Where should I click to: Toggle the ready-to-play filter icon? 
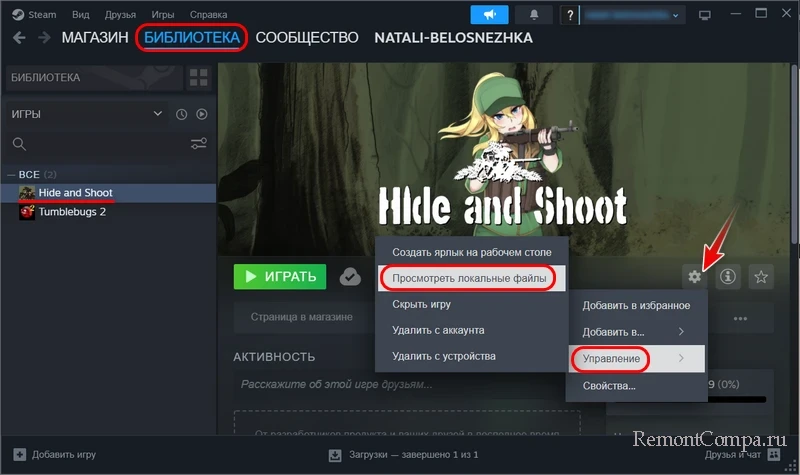[x=201, y=115]
